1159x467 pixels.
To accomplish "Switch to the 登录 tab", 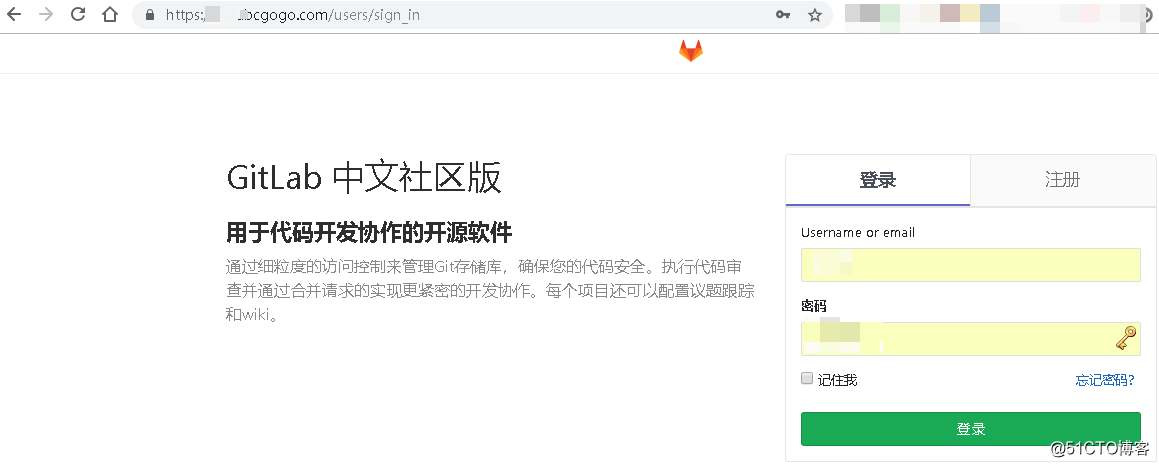I will [x=877, y=180].
